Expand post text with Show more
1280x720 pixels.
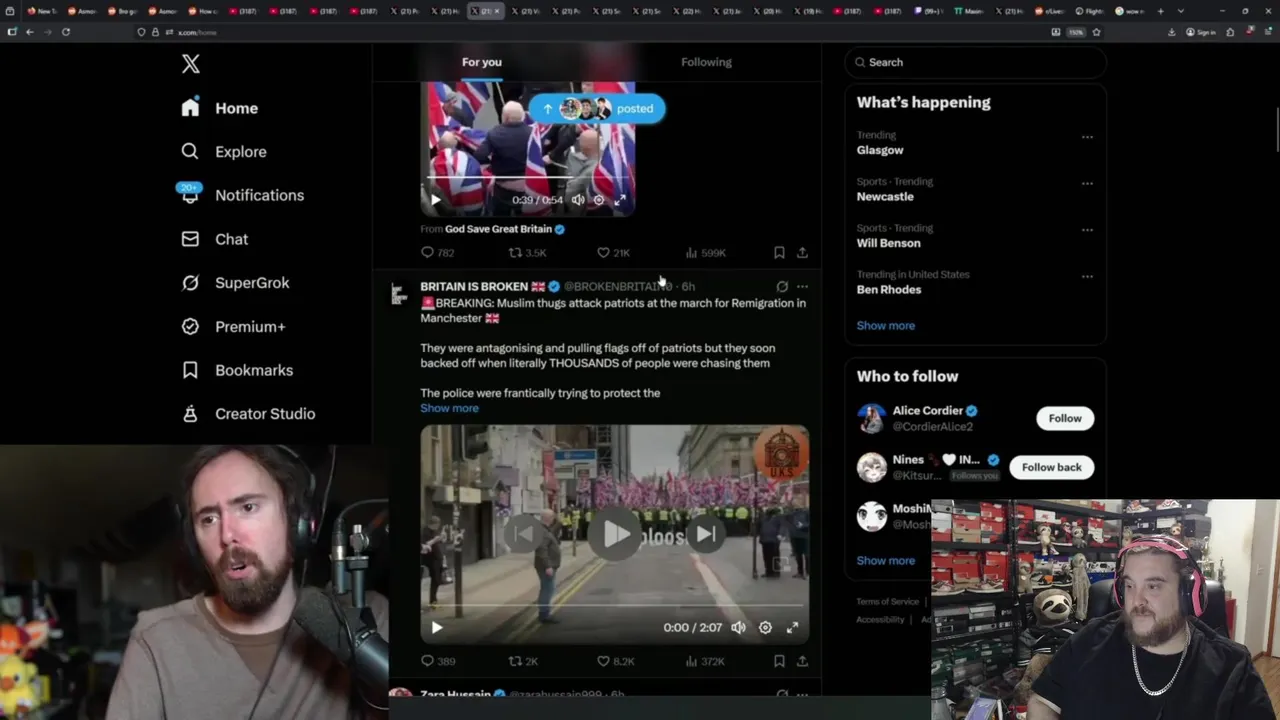coord(449,408)
